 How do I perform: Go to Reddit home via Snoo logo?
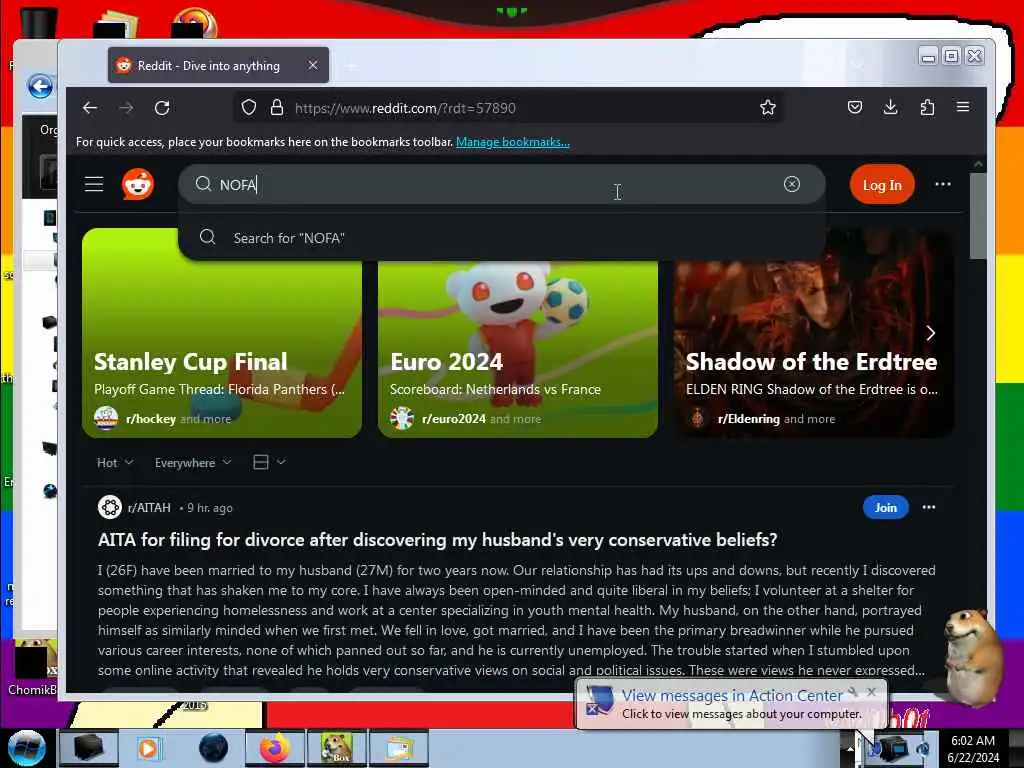[x=138, y=184]
